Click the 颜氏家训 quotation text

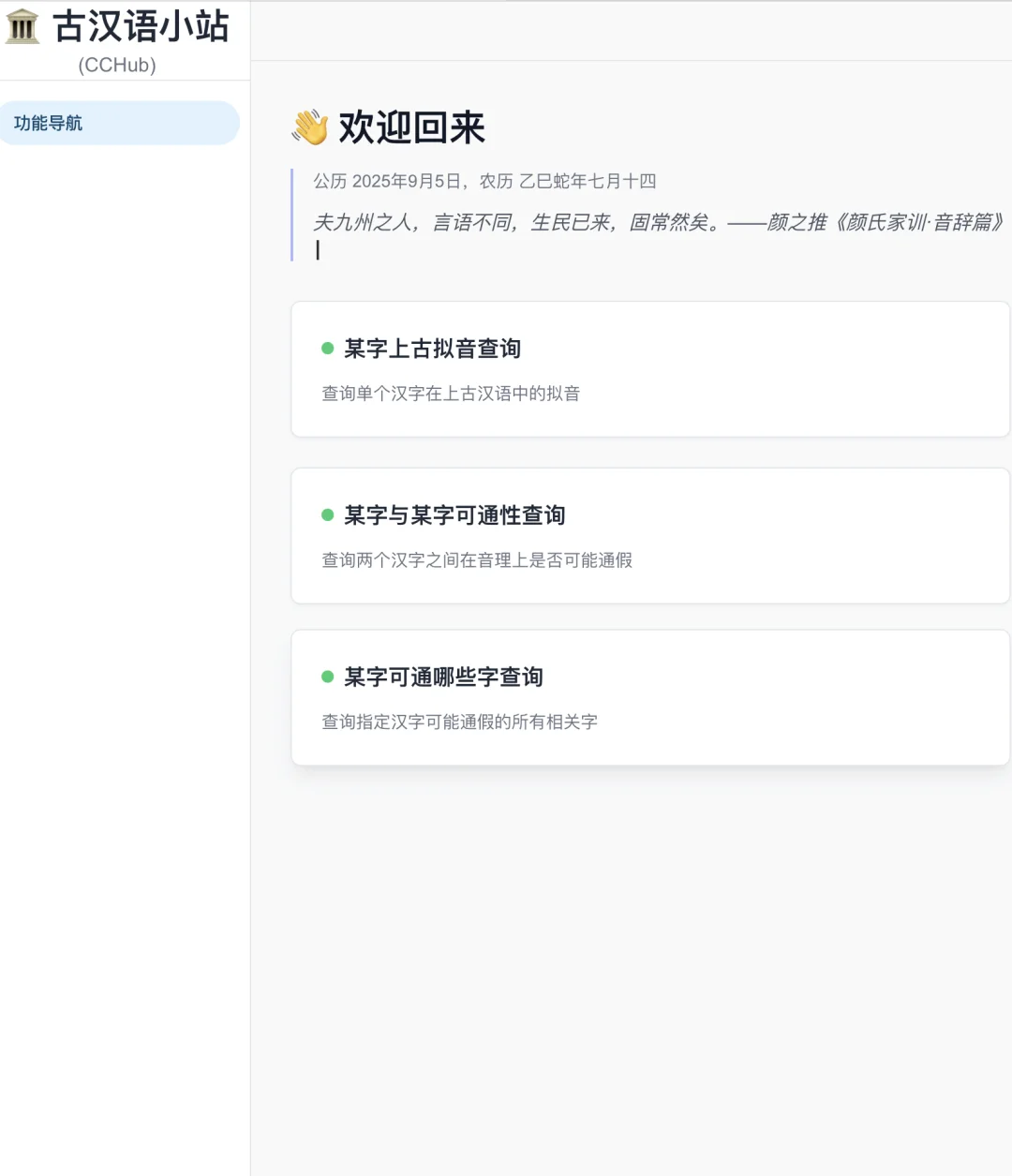[660, 222]
